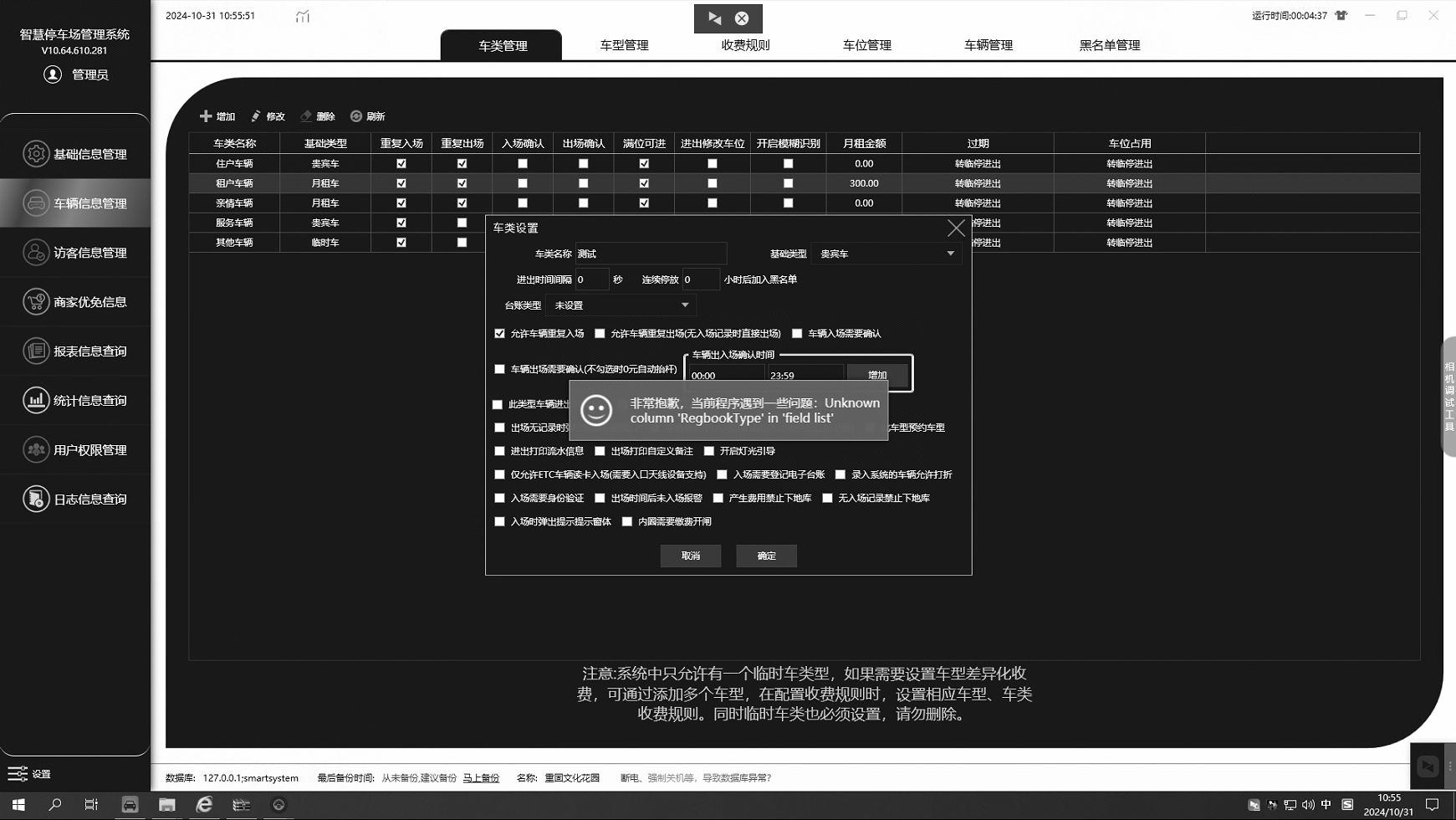The width and height of the screenshot is (1456, 820).
Task: Switch to 收费规则 tab
Action: pos(745,45)
